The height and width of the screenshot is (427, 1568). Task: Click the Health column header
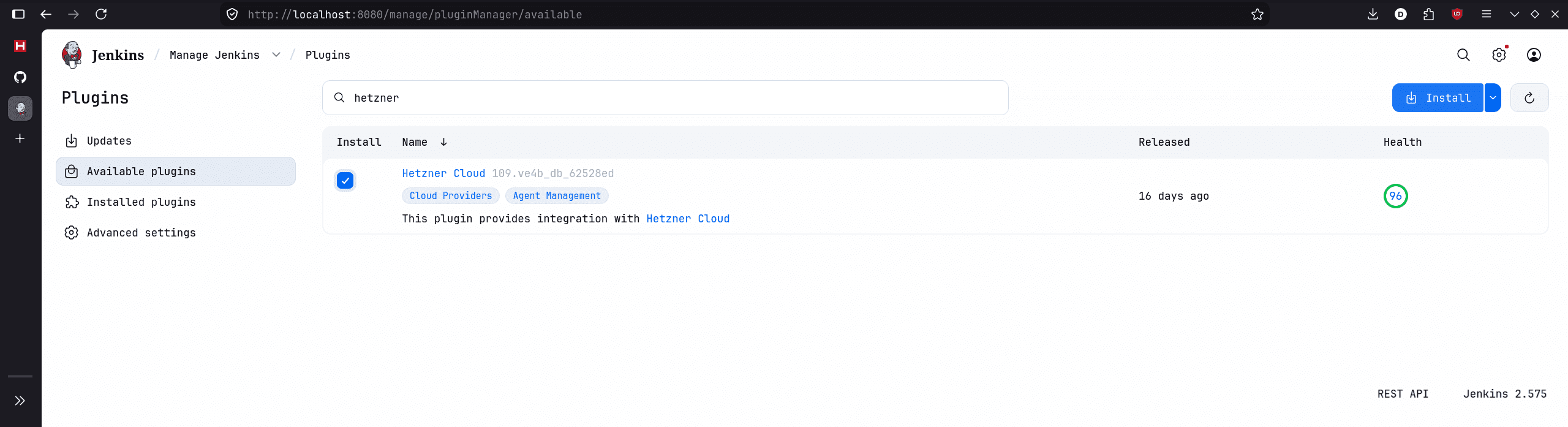click(x=1402, y=142)
